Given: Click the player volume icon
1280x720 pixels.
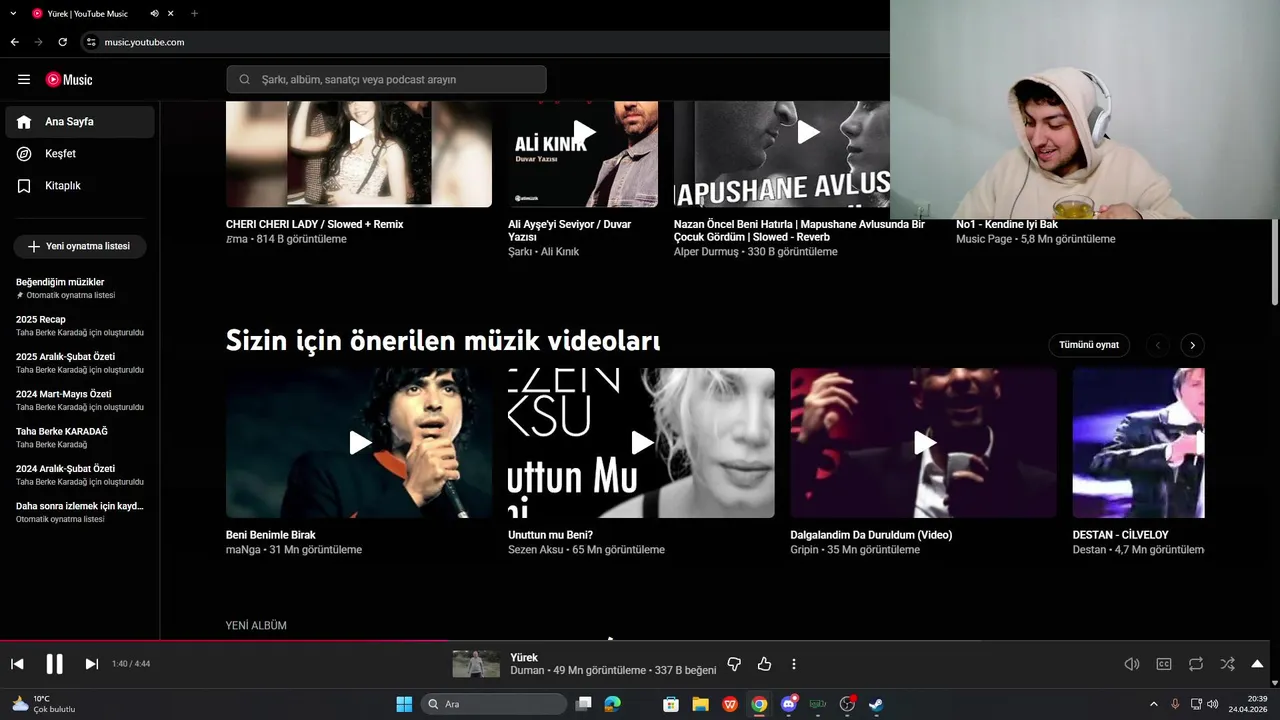Looking at the screenshot, I should click(x=1132, y=664).
